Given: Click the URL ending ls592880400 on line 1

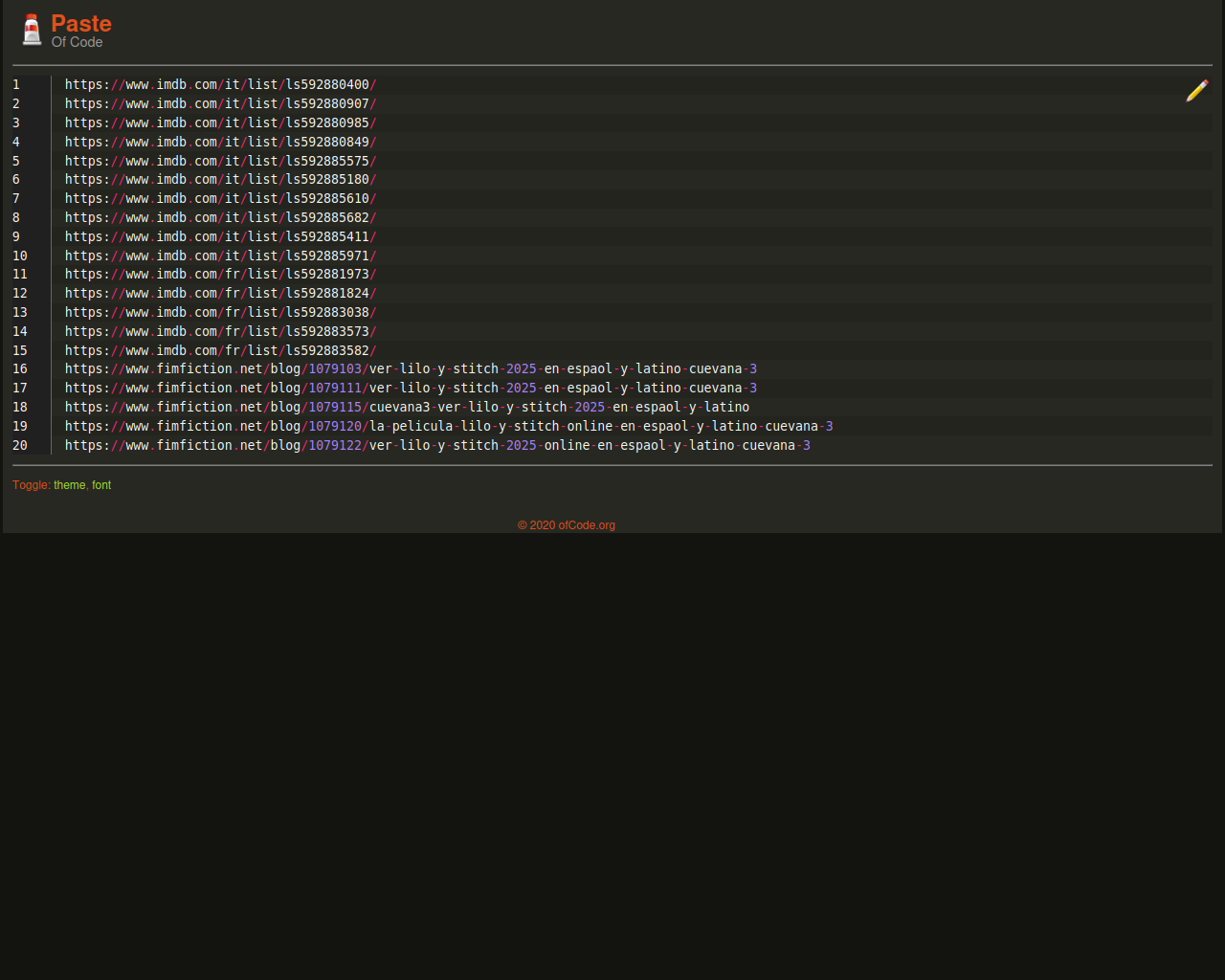Looking at the screenshot, I should coord(221,85).
